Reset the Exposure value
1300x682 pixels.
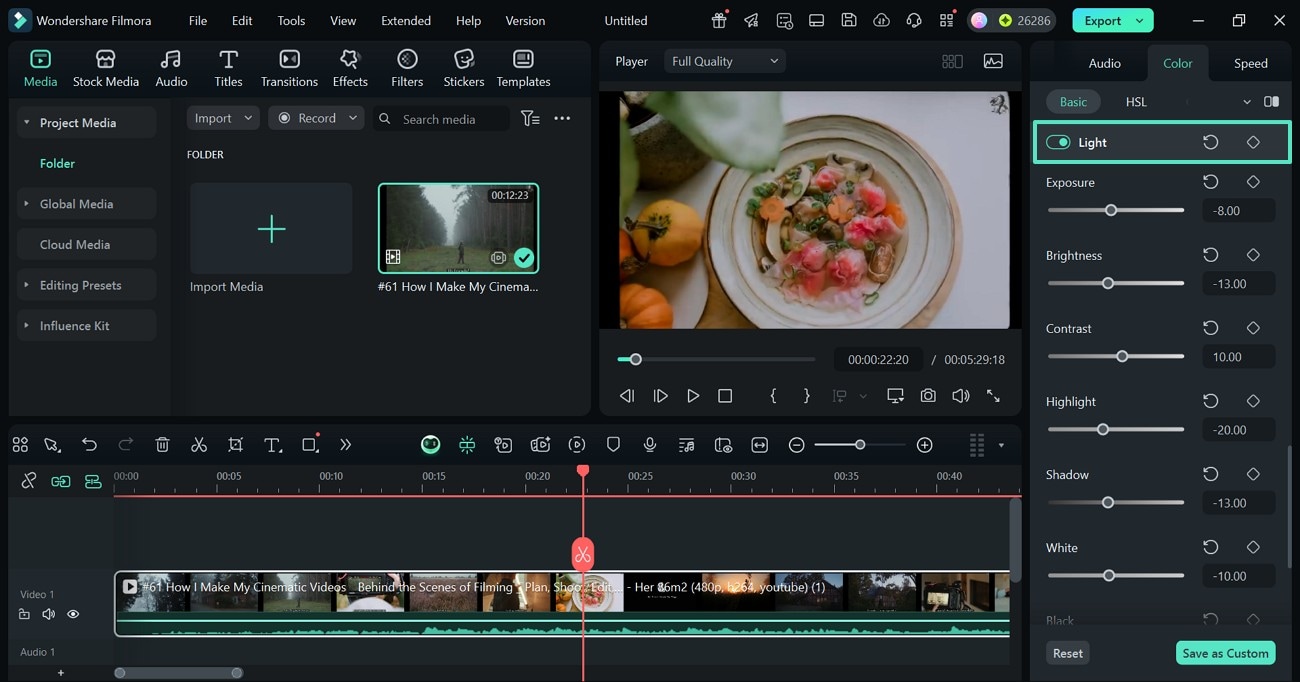[x=1210, y=182]
